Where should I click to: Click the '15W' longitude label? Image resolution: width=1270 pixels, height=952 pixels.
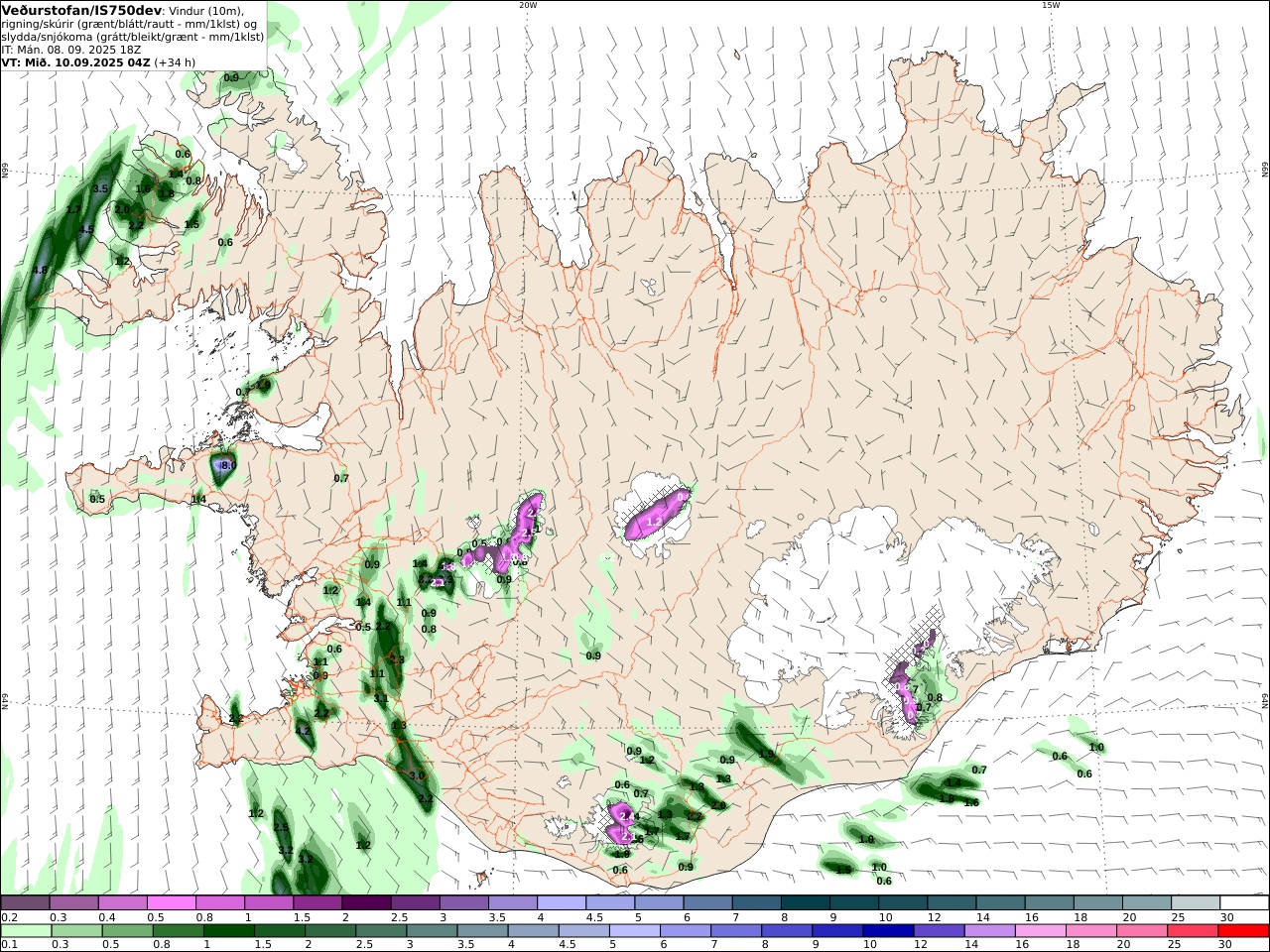tap(1051, 5)
